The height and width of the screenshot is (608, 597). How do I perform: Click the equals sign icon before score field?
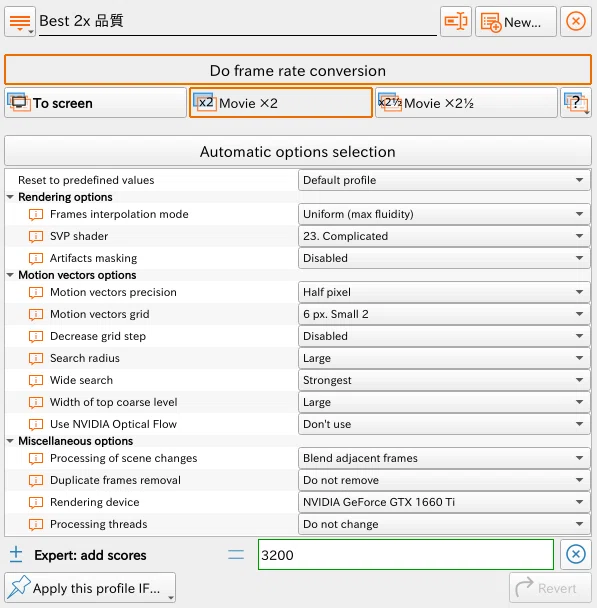[x=236, y=554]
